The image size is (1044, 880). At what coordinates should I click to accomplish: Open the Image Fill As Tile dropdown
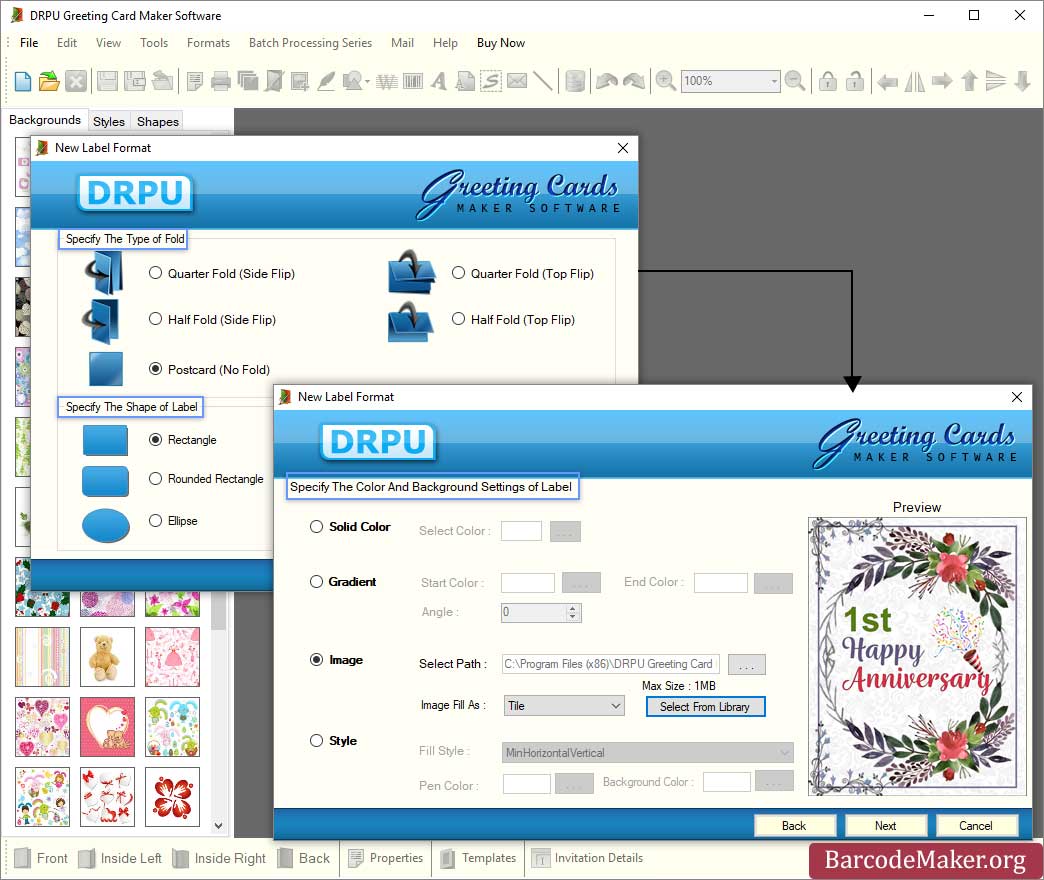[563, 706]
